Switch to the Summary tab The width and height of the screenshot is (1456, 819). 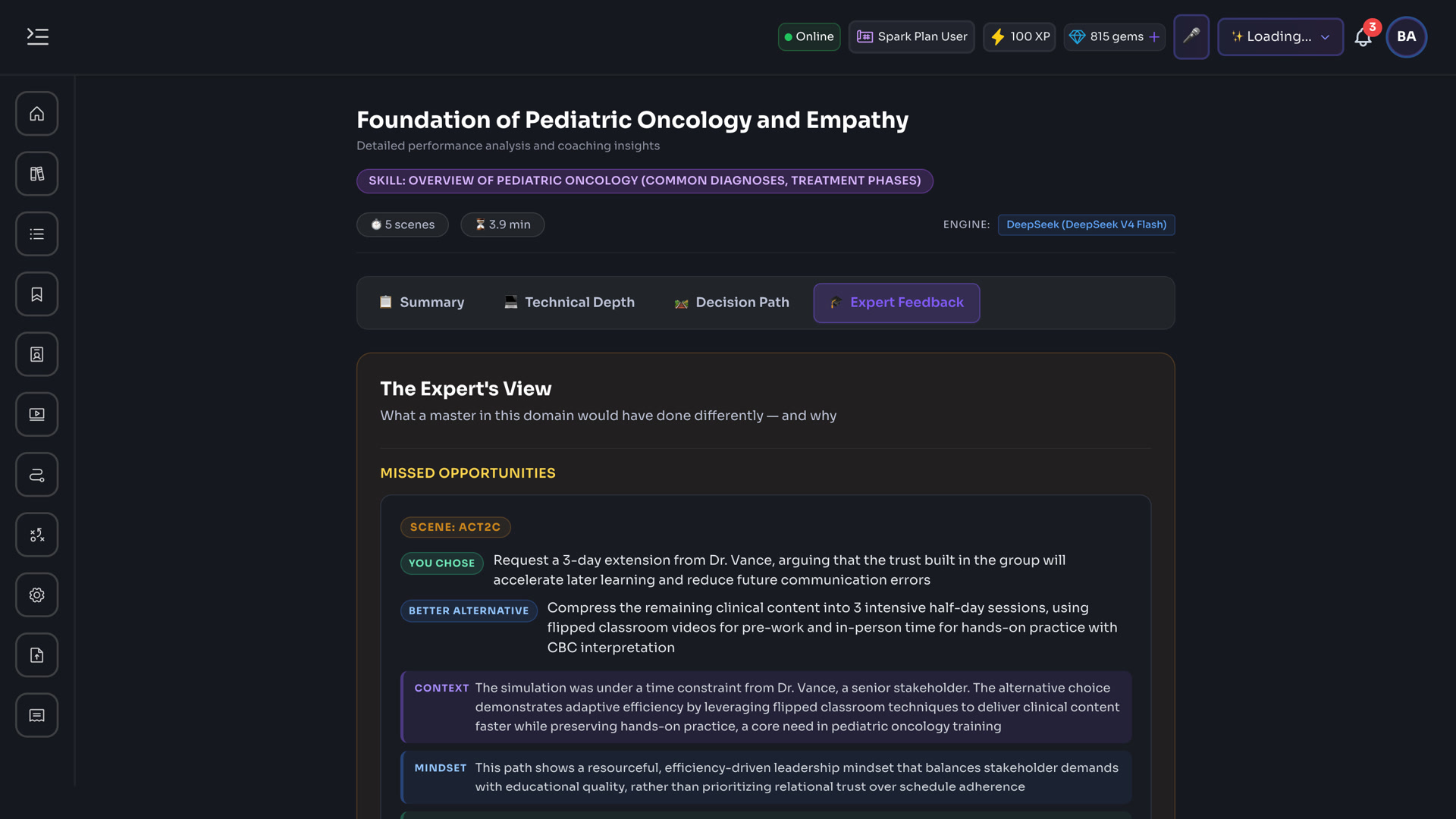point(422,303)
